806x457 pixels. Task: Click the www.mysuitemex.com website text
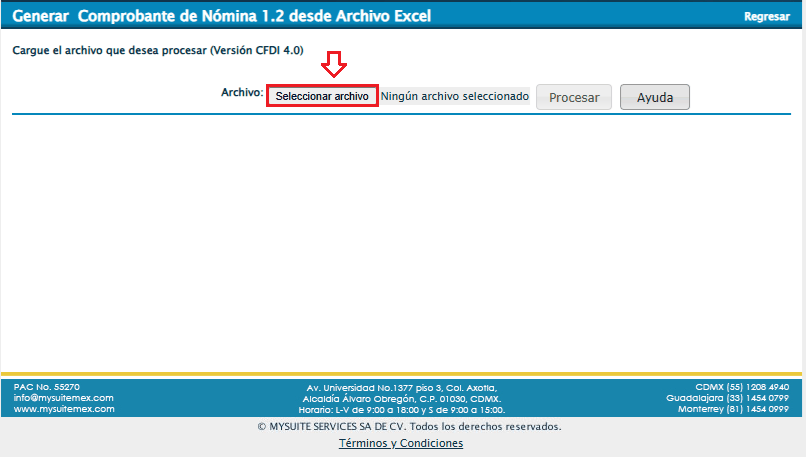(x=64, y=409)
